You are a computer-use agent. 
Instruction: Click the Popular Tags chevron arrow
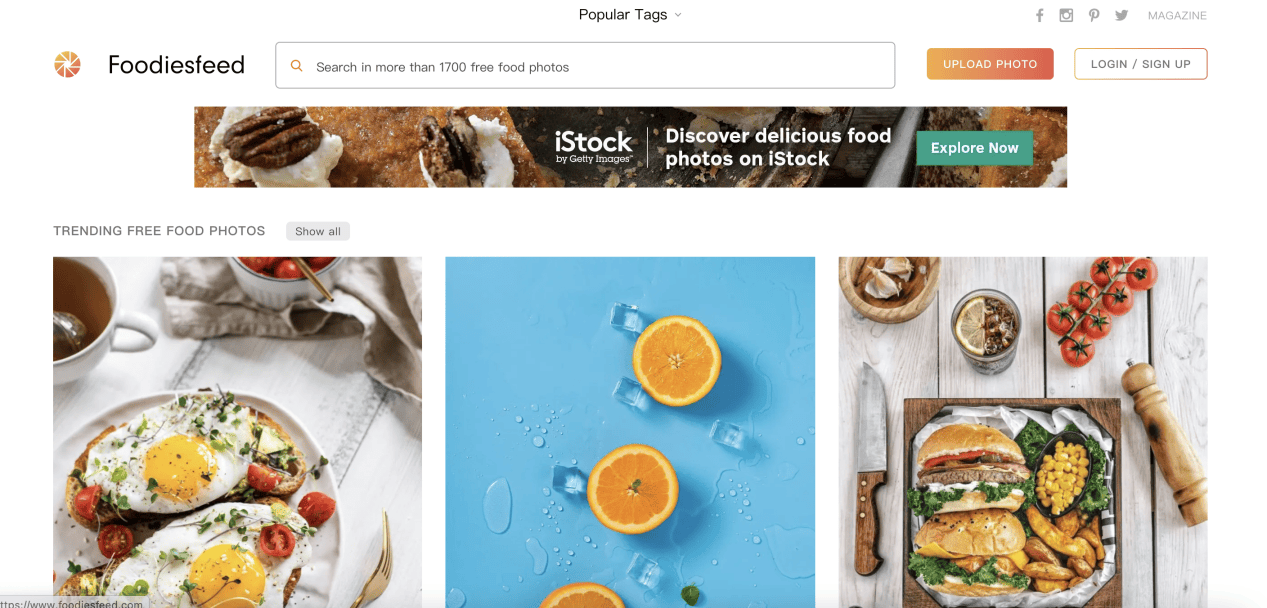[678, 15]
